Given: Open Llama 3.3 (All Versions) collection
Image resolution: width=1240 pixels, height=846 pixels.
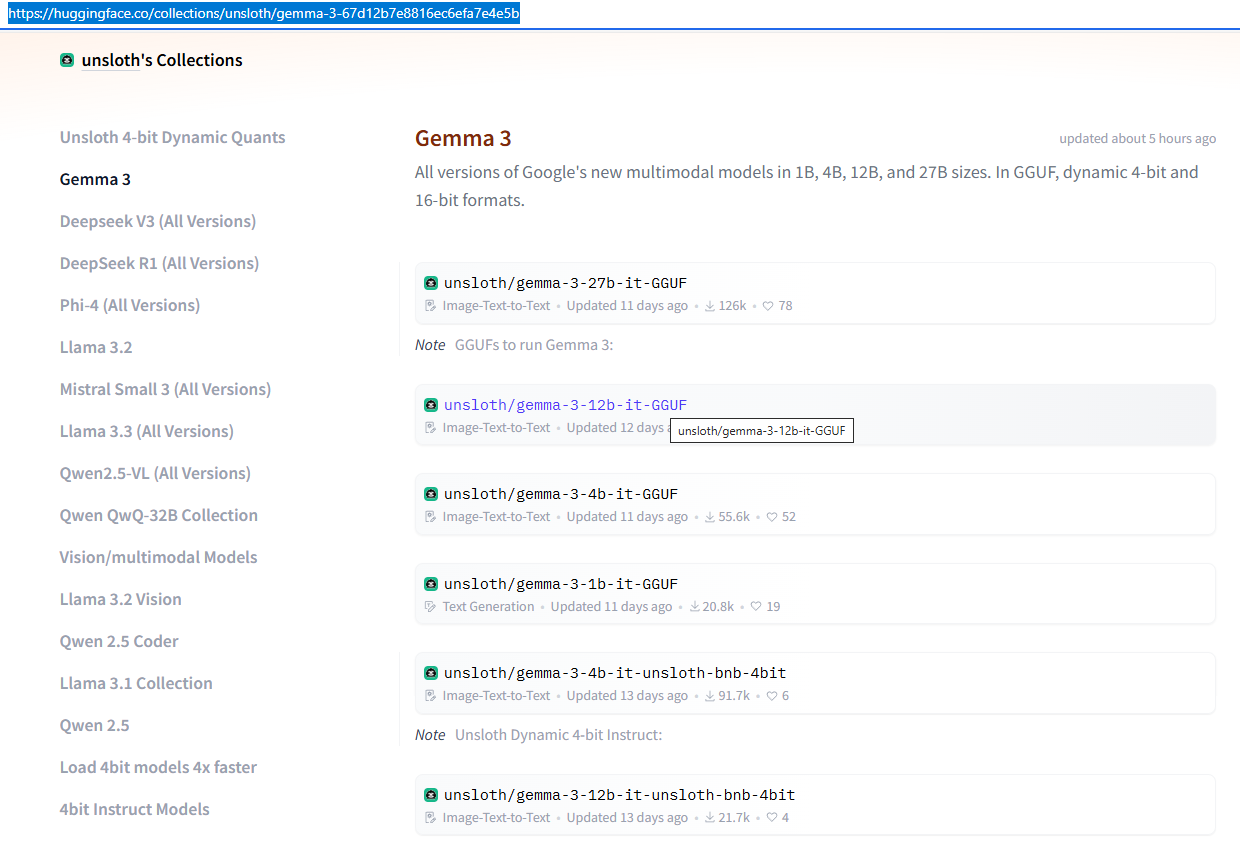Looking at the screenshot, I should 147,431.
